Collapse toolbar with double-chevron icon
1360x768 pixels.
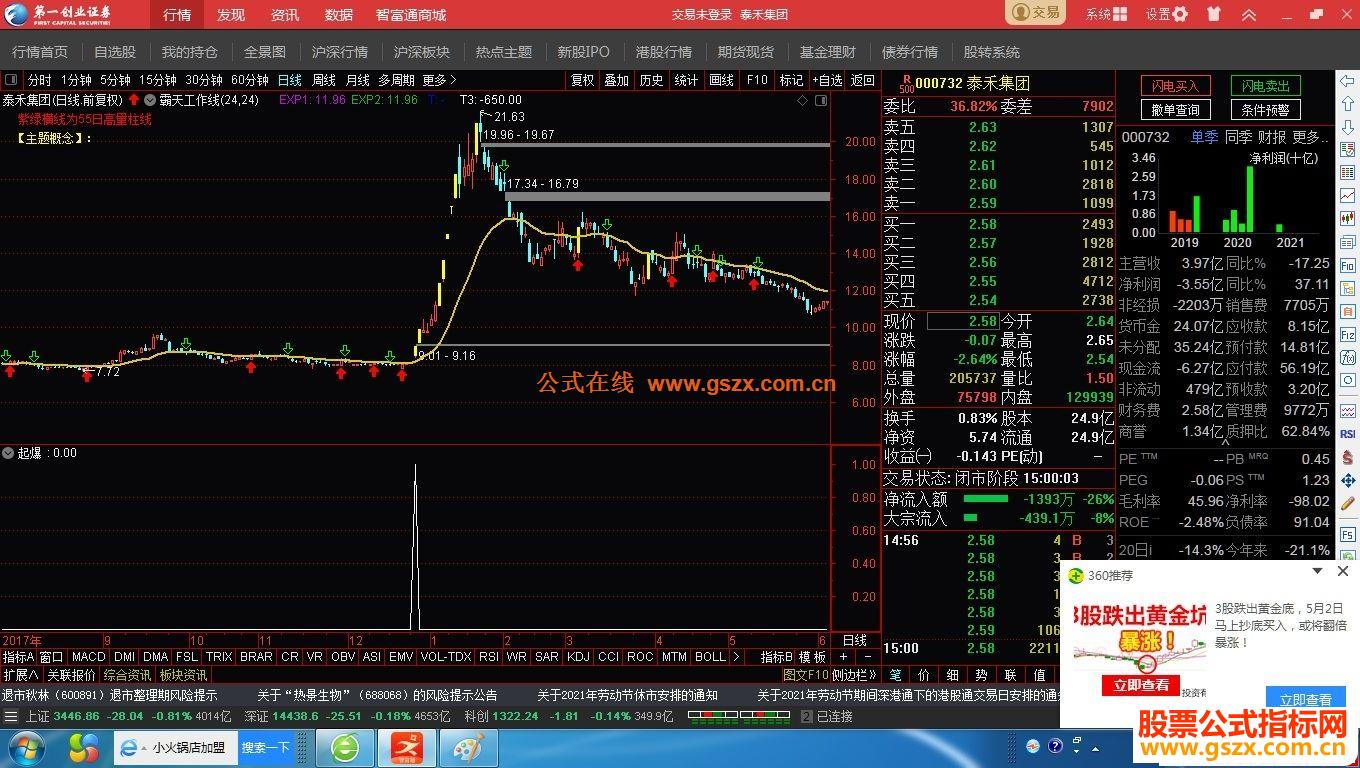pos(1249,14)
